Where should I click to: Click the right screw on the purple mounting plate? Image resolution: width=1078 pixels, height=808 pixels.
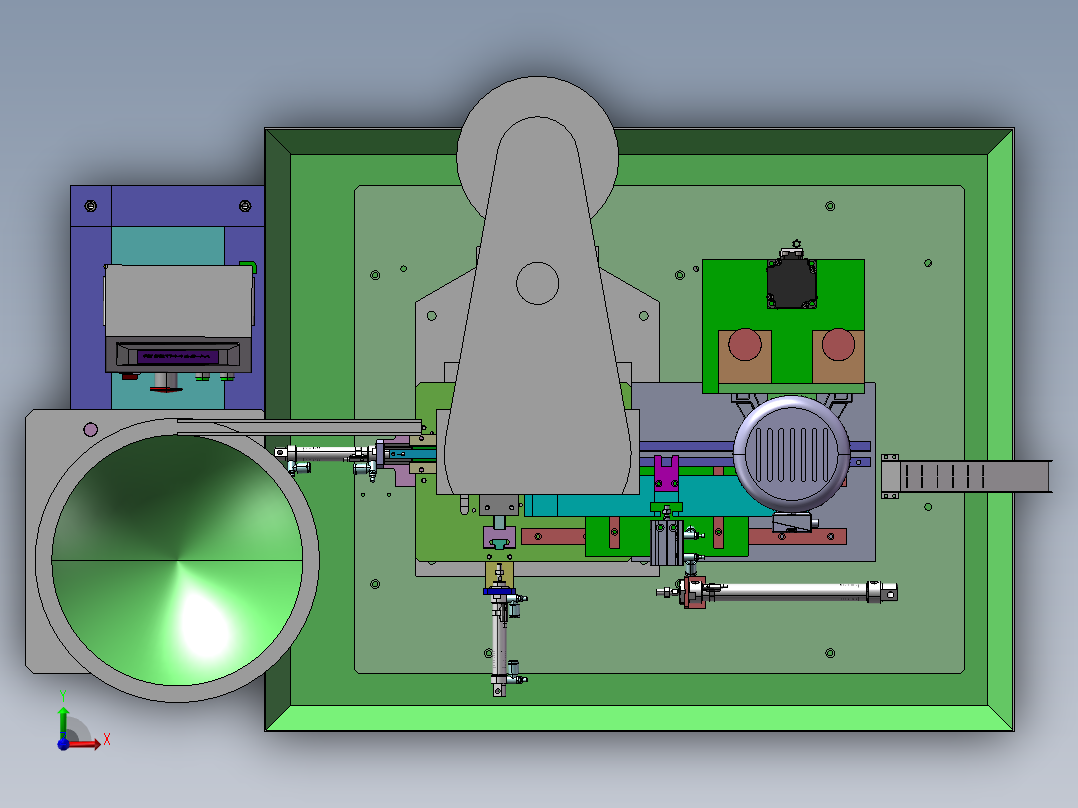(x=245, y=206)
